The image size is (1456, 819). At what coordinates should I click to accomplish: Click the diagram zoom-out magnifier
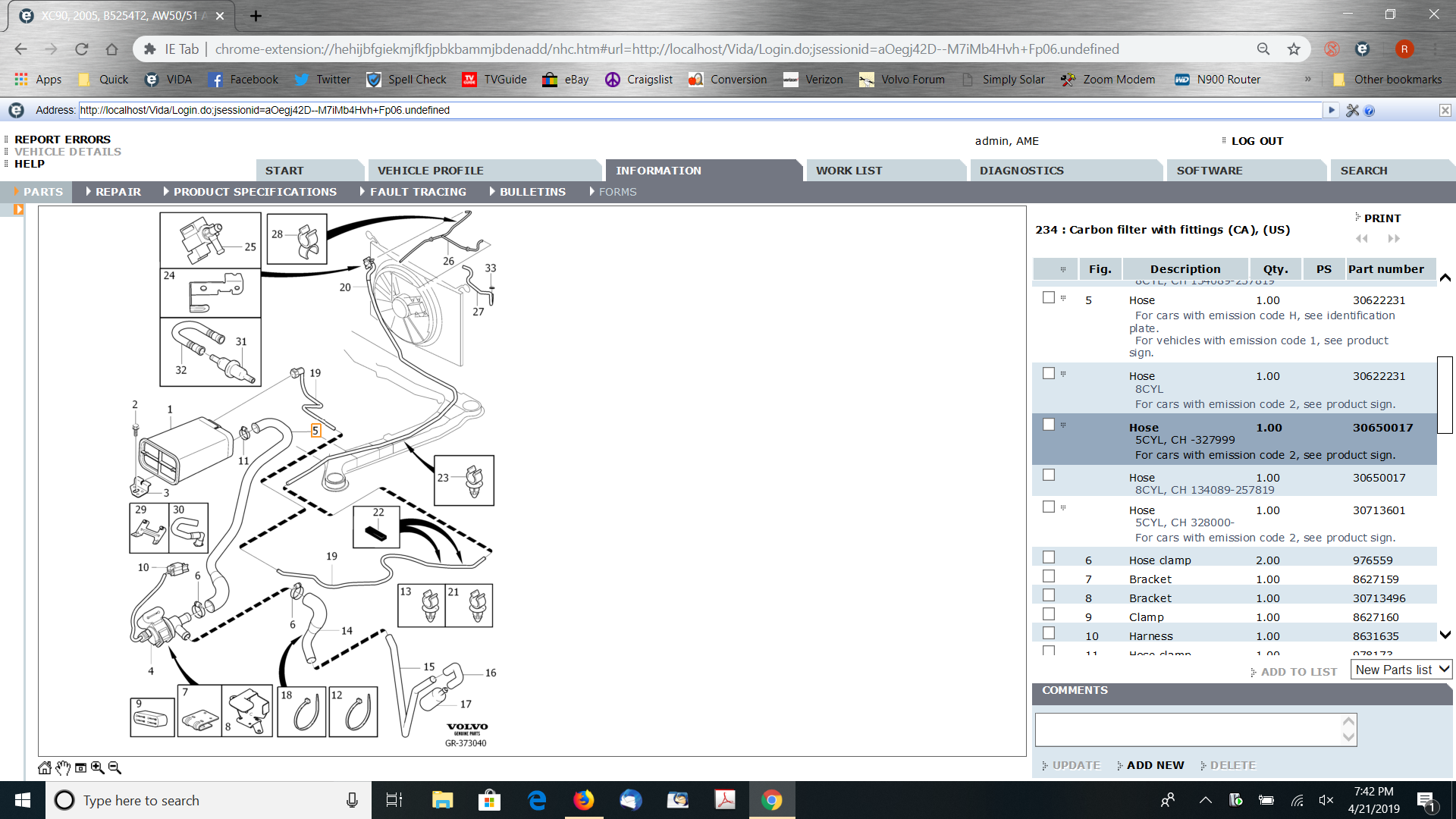click(115, 767)
